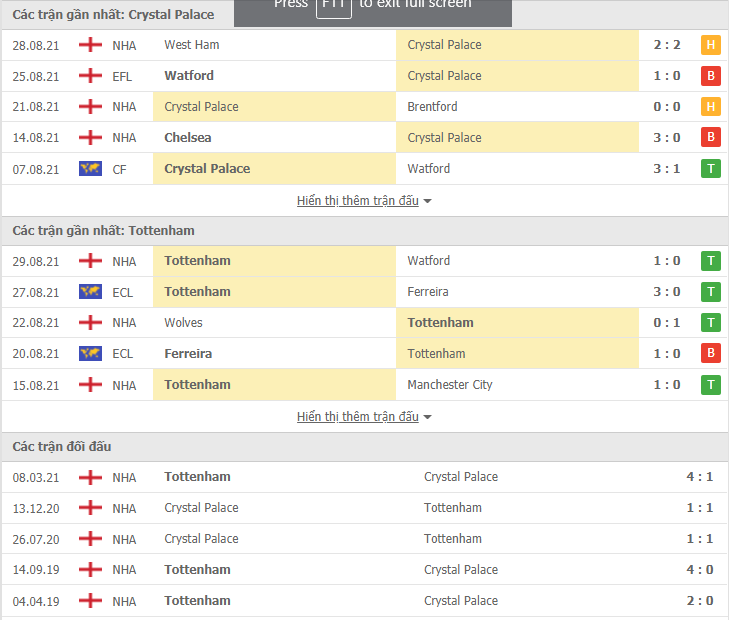Click the world flag icon beside CF
729x620 pixels.
pyautogui.click(x=90, y=169)
